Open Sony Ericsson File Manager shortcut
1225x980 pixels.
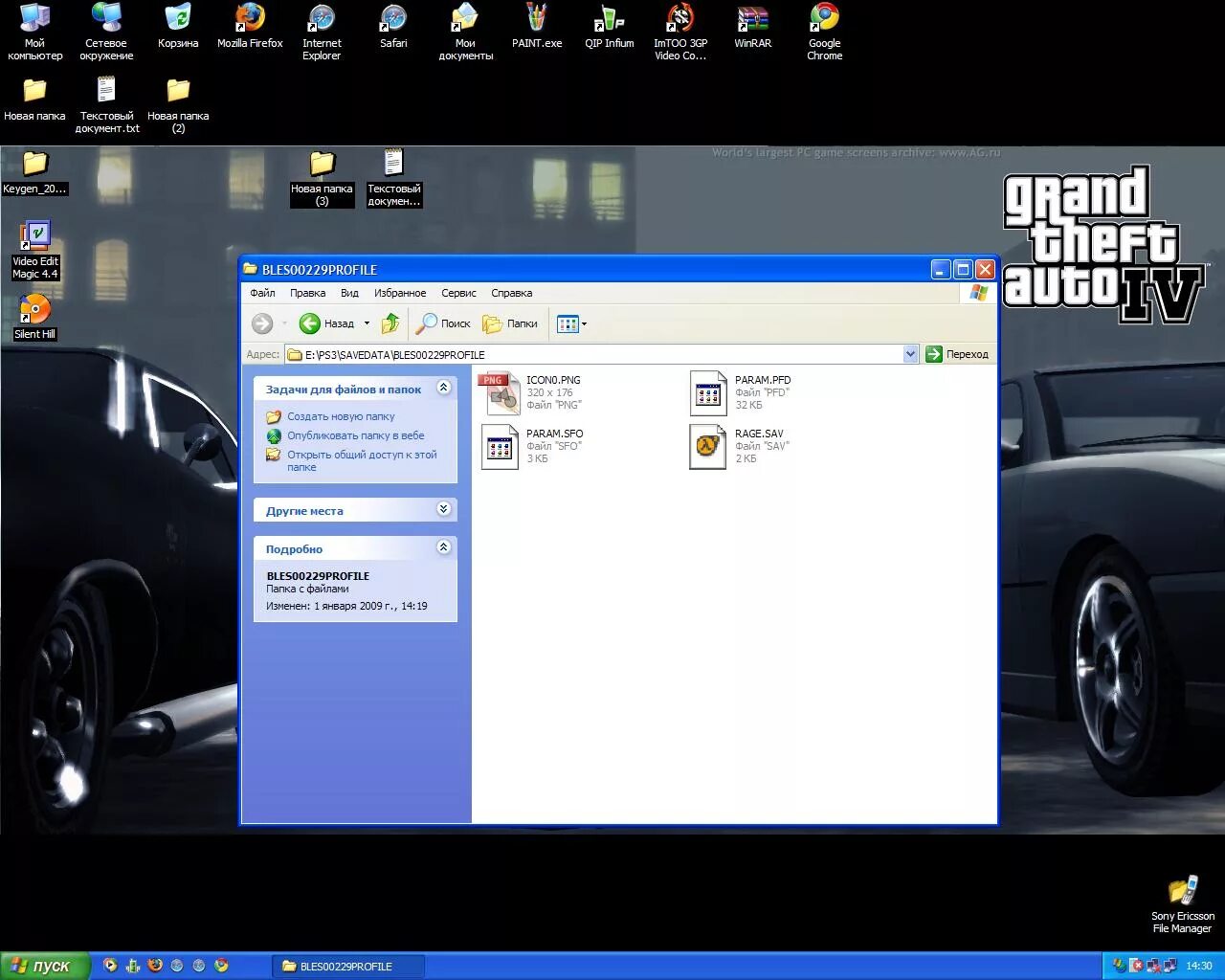pos(1183,904)
